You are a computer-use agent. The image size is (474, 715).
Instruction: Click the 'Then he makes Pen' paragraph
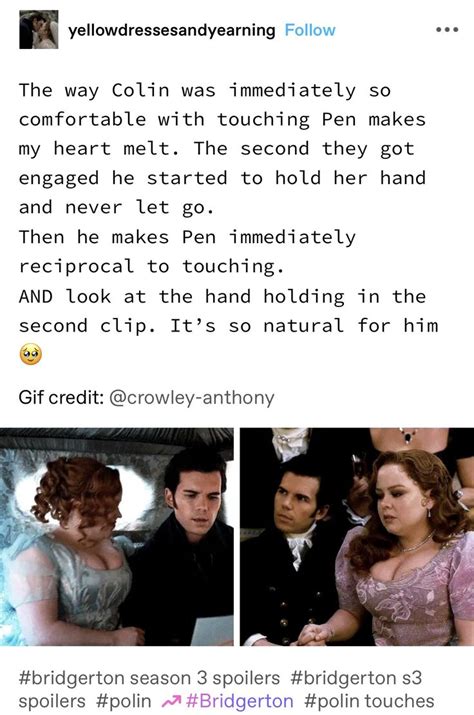point(187,252)
